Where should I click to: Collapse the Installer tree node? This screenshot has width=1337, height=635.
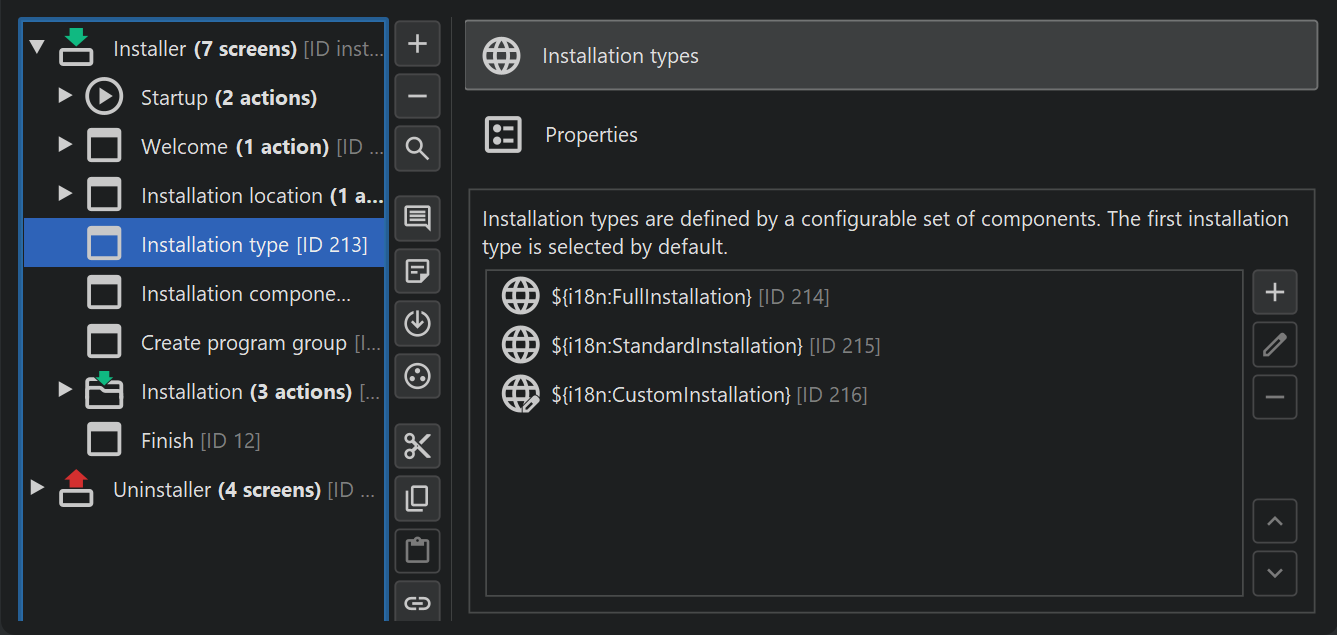(x=38, y=47)
